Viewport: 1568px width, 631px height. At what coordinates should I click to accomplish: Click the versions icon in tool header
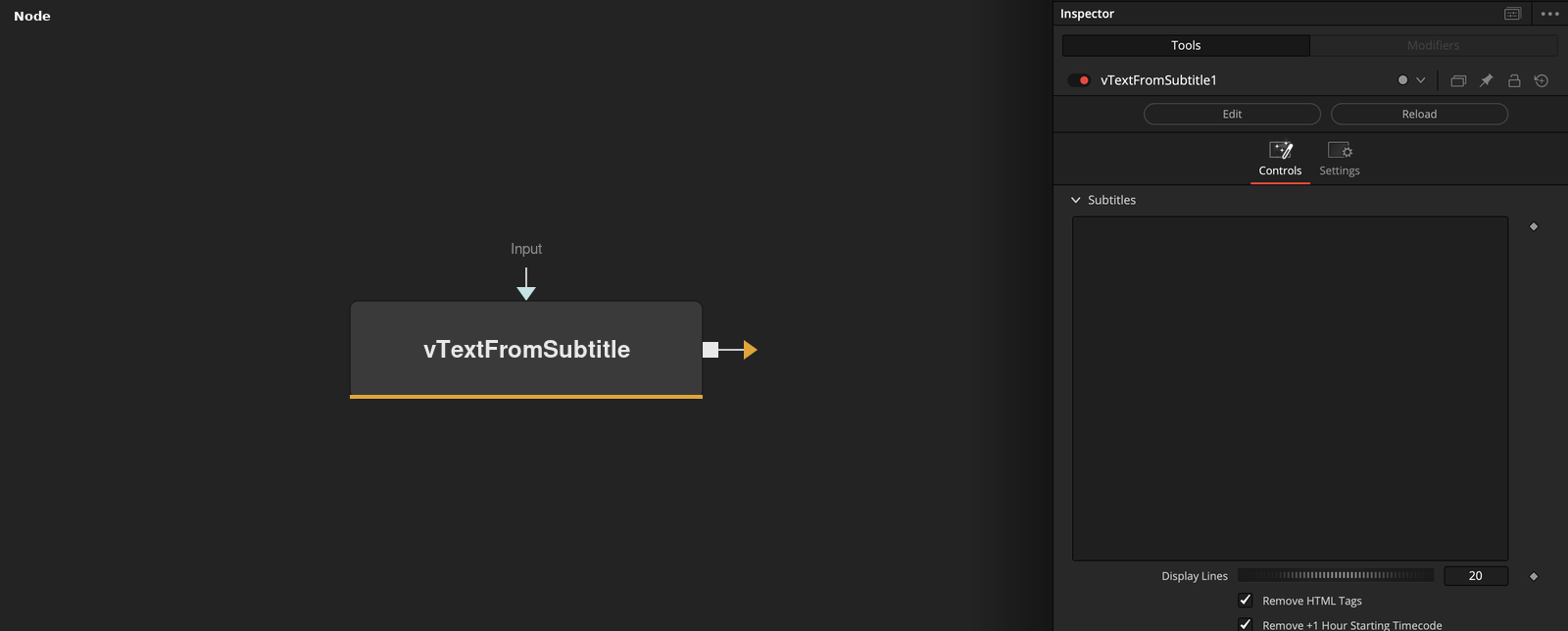point(1458,80)
